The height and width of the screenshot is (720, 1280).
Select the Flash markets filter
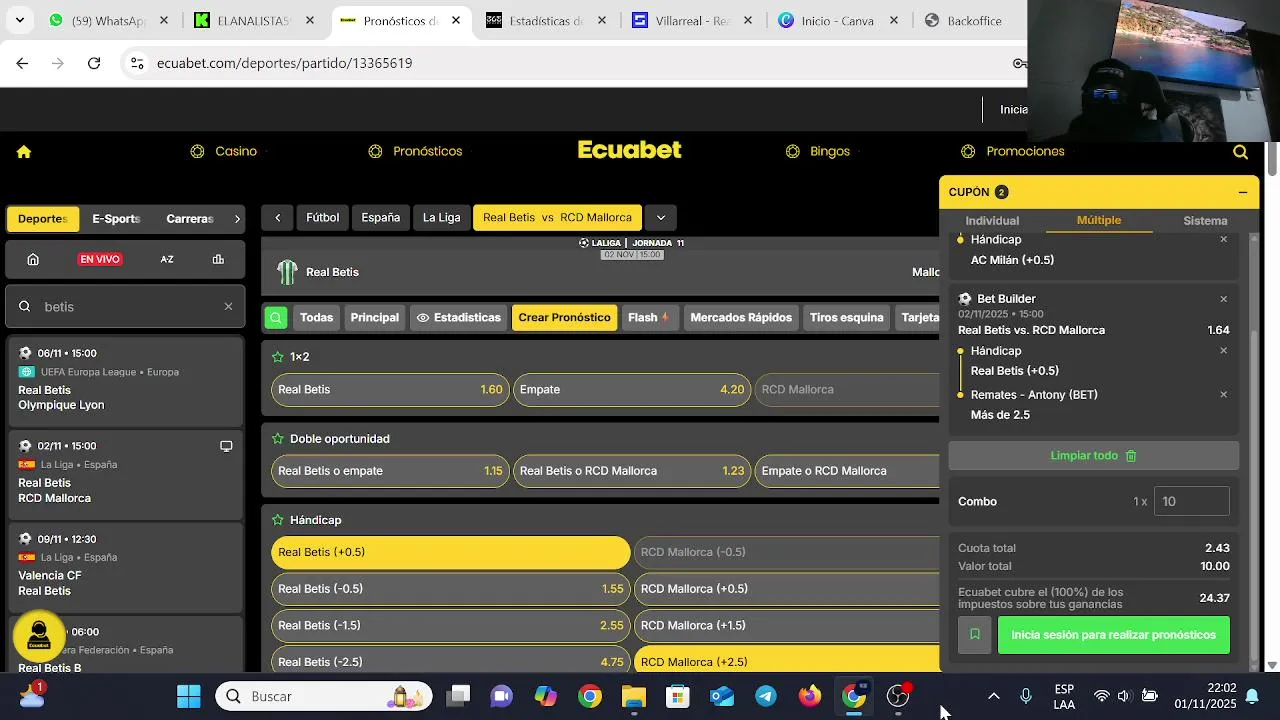(x=648, y=318)
